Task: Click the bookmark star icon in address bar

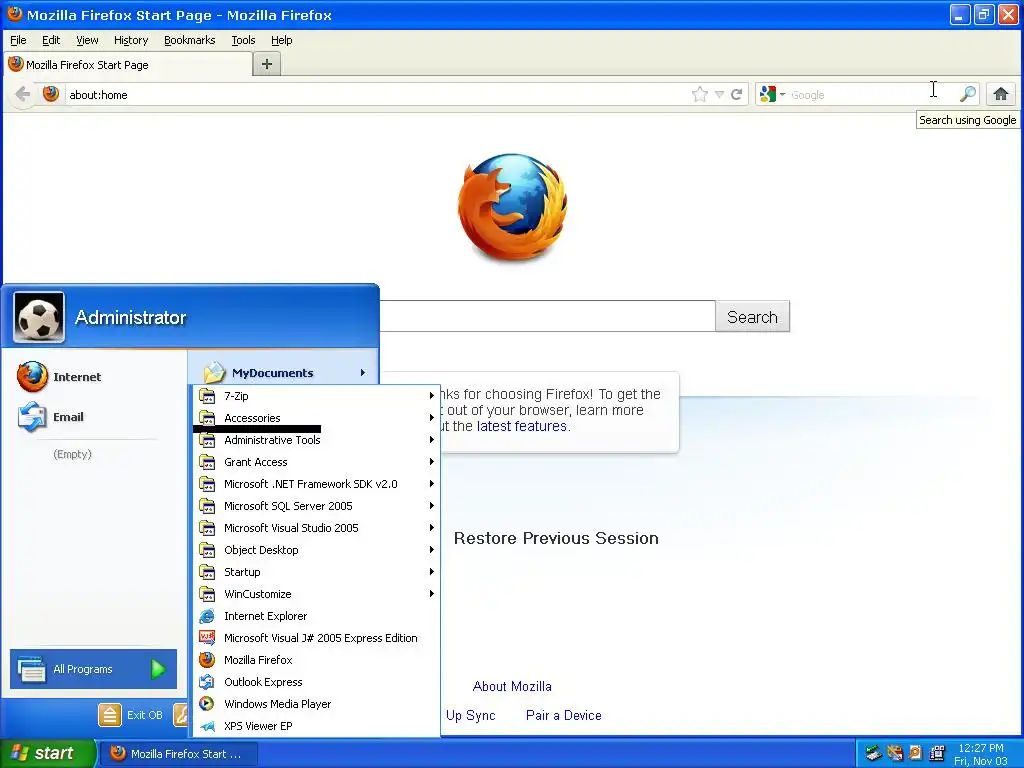Action: click(699, 94)
